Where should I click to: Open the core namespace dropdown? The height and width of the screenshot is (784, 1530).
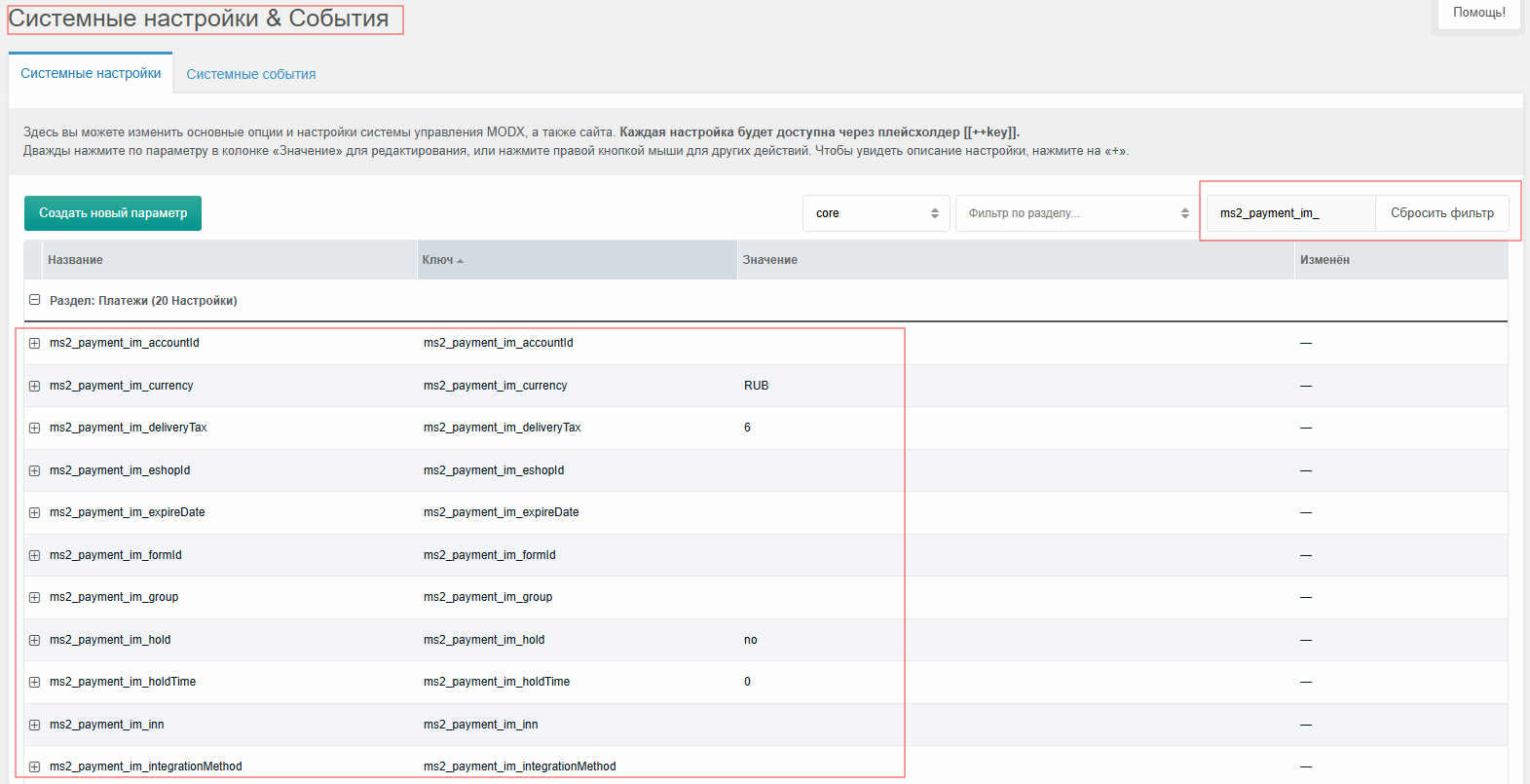click(876, 213)
